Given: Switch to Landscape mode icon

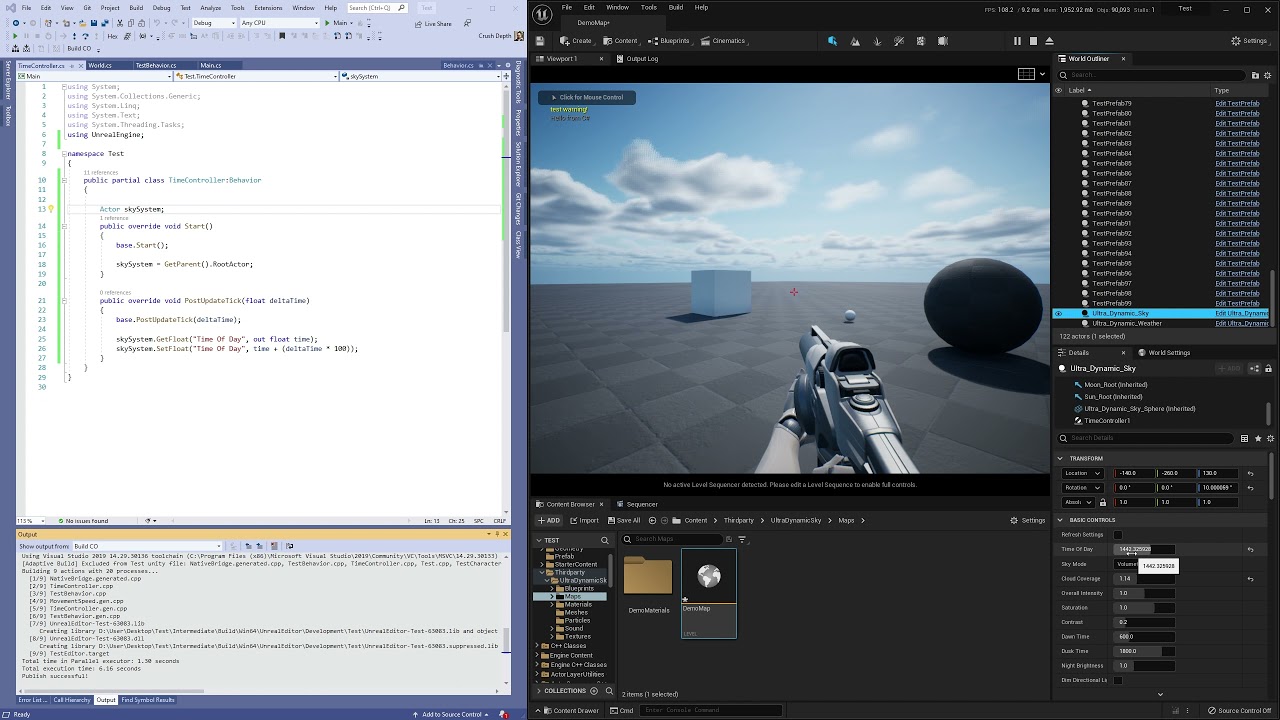Looking at the screenshot, I should click(855, 41).
